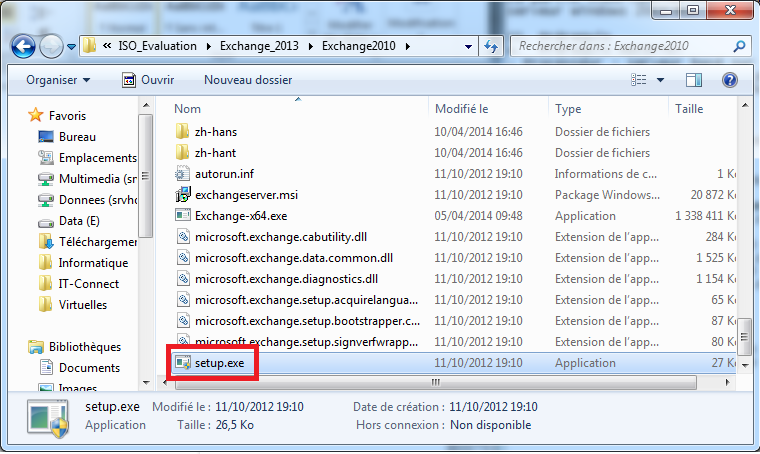Open the Donnees network drive
This screenshot has height=454, width=760.
click(x=87, y=200)
